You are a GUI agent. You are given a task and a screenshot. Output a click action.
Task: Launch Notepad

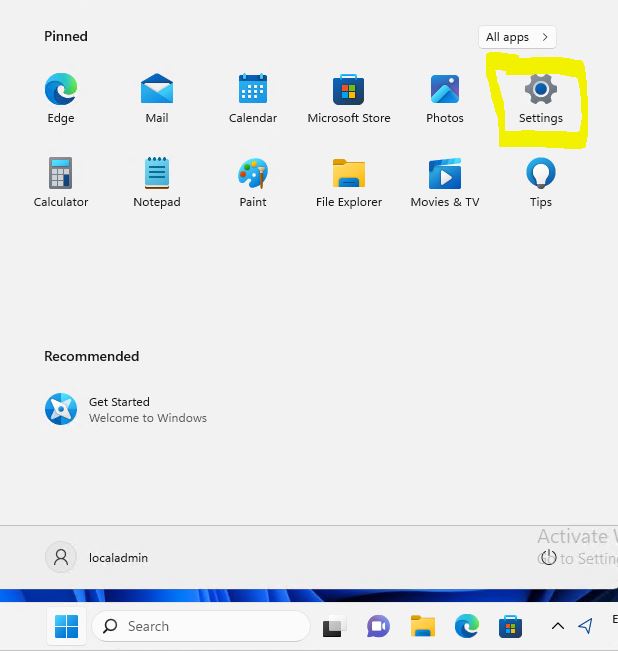tap(157, 182)
